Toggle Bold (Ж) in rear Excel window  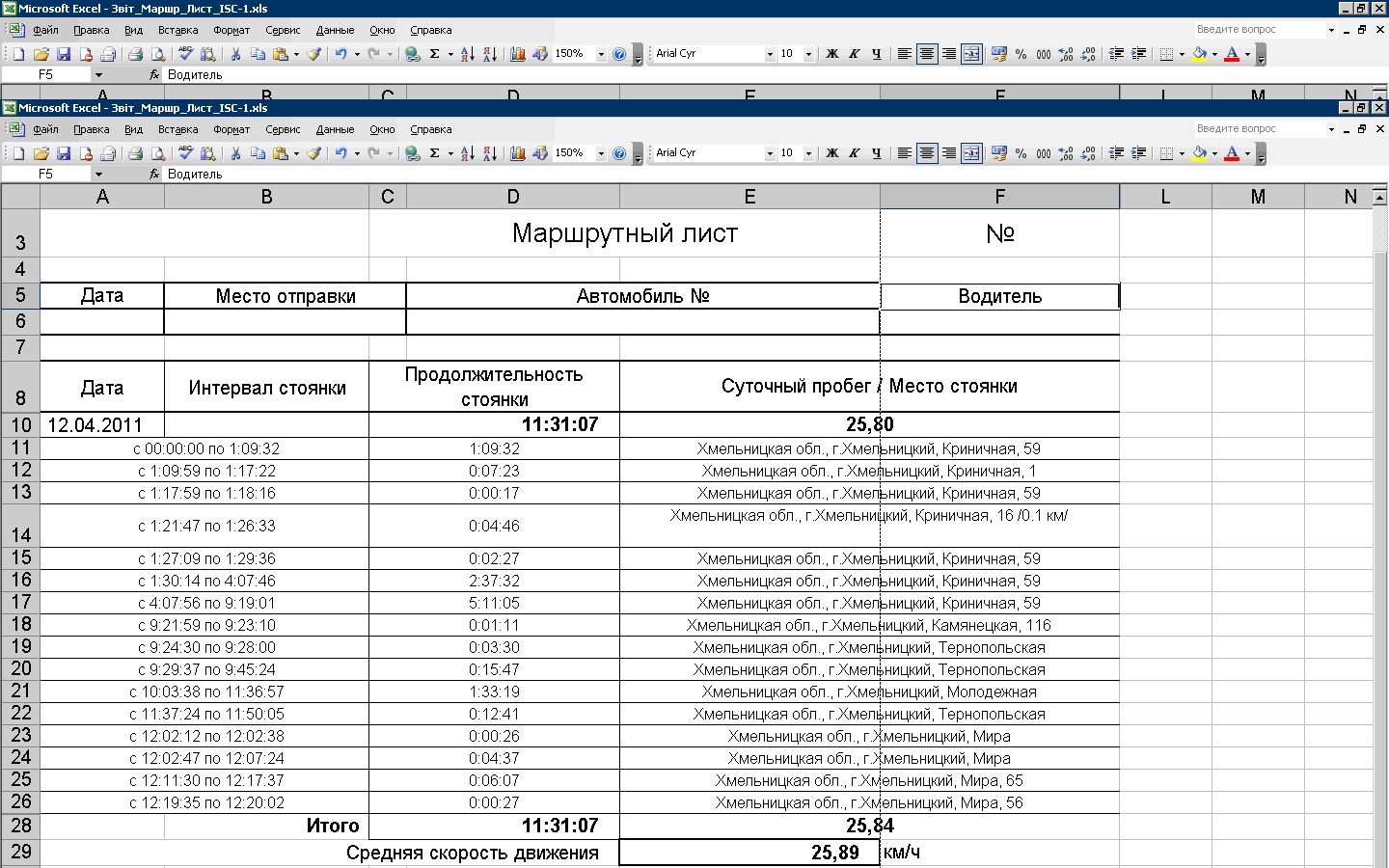pos(832,54)
